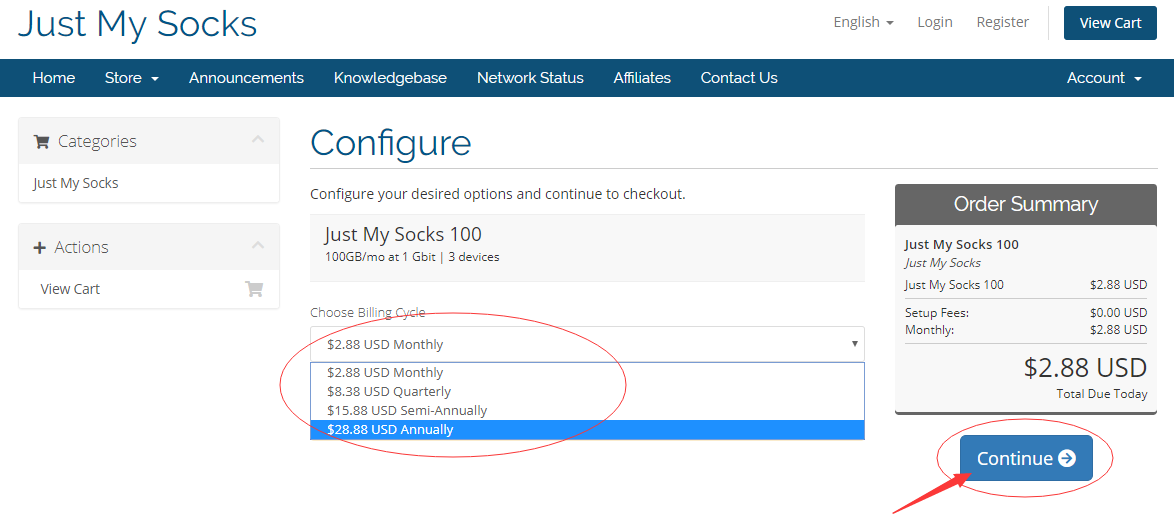Pick the $15.88 USD Semi-Annually option
The width and height of the screenshot is (1174, 524).
(407, 411)
